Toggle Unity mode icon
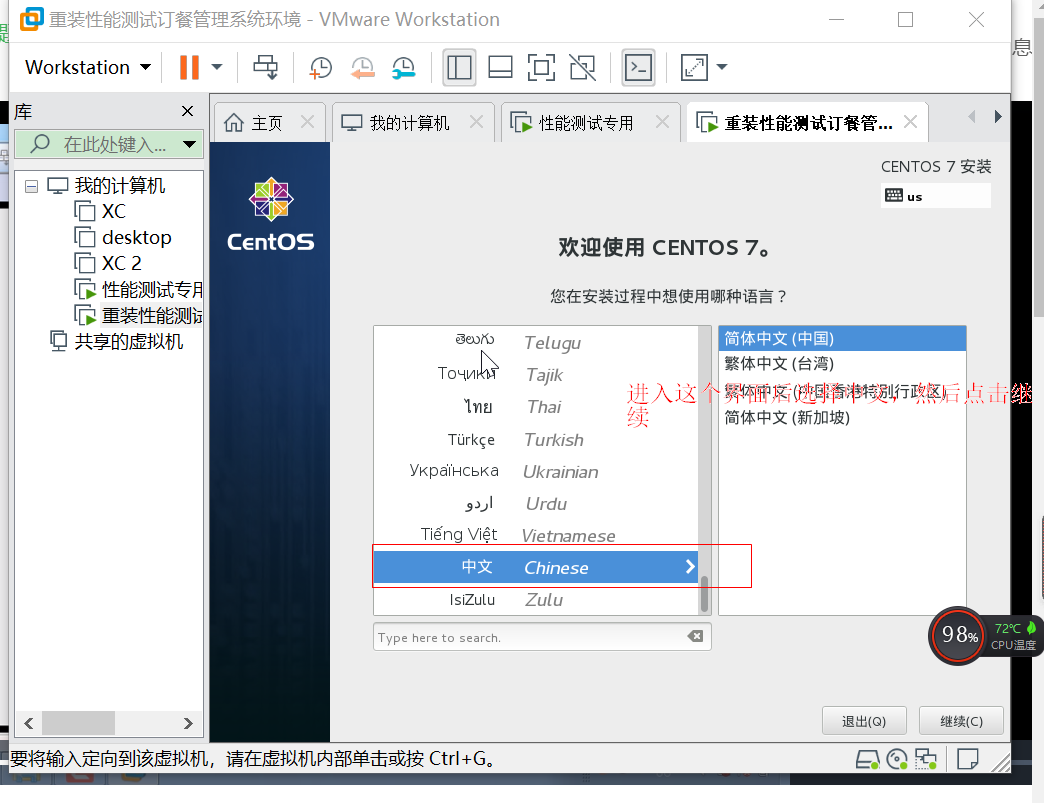This screenshot has height=803, width=1044. (x=583, y=67)
